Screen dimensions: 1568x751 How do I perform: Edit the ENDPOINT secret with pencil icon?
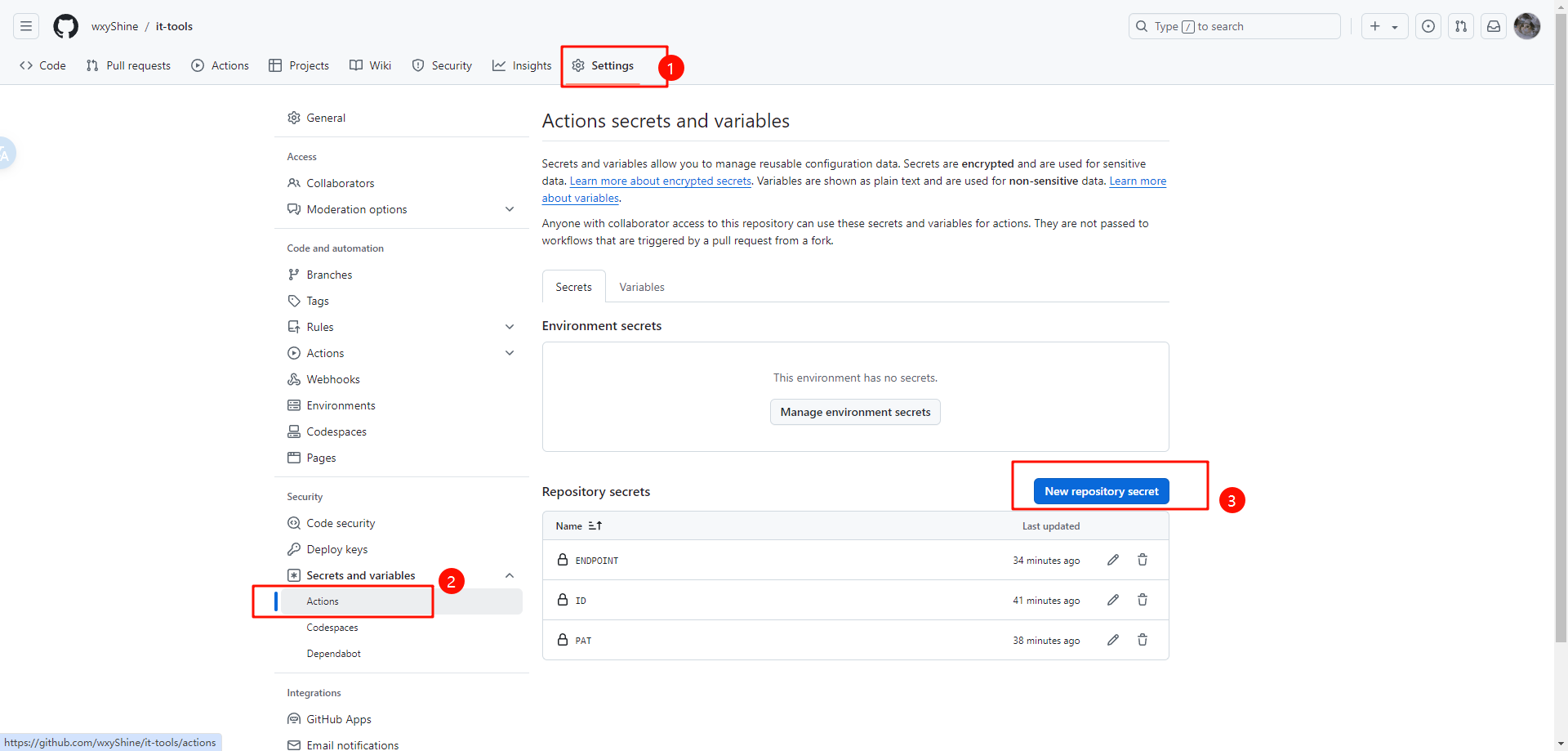[x=1112, y=560]
